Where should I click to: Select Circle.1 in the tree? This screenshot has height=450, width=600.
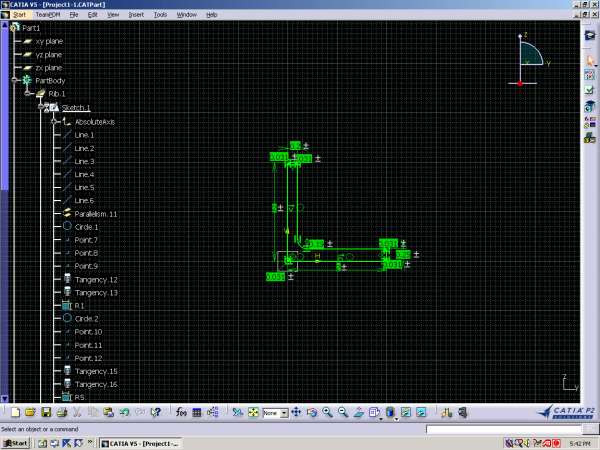86,227
